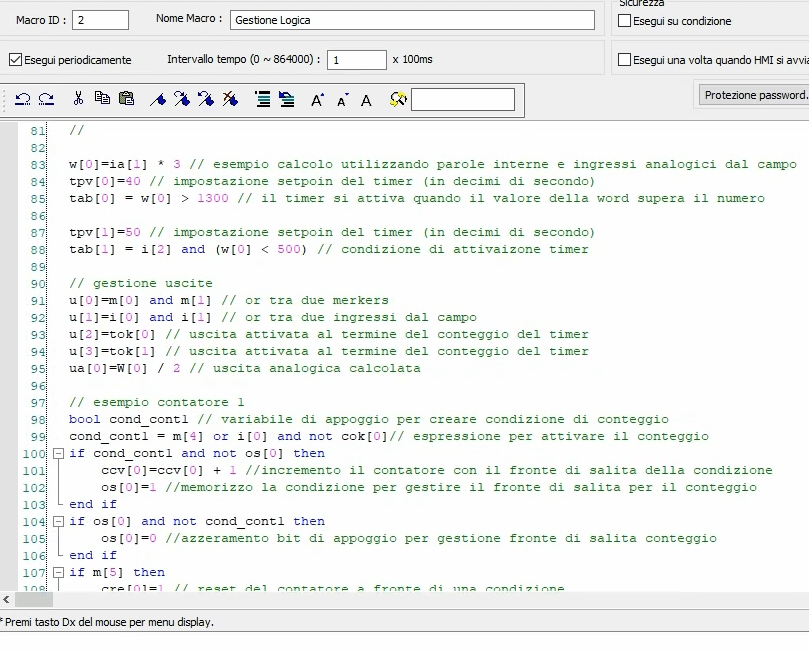Click the Nome Macro field Gestione Logica
This screenshot has height=650, width=809.
pos(412,20)
